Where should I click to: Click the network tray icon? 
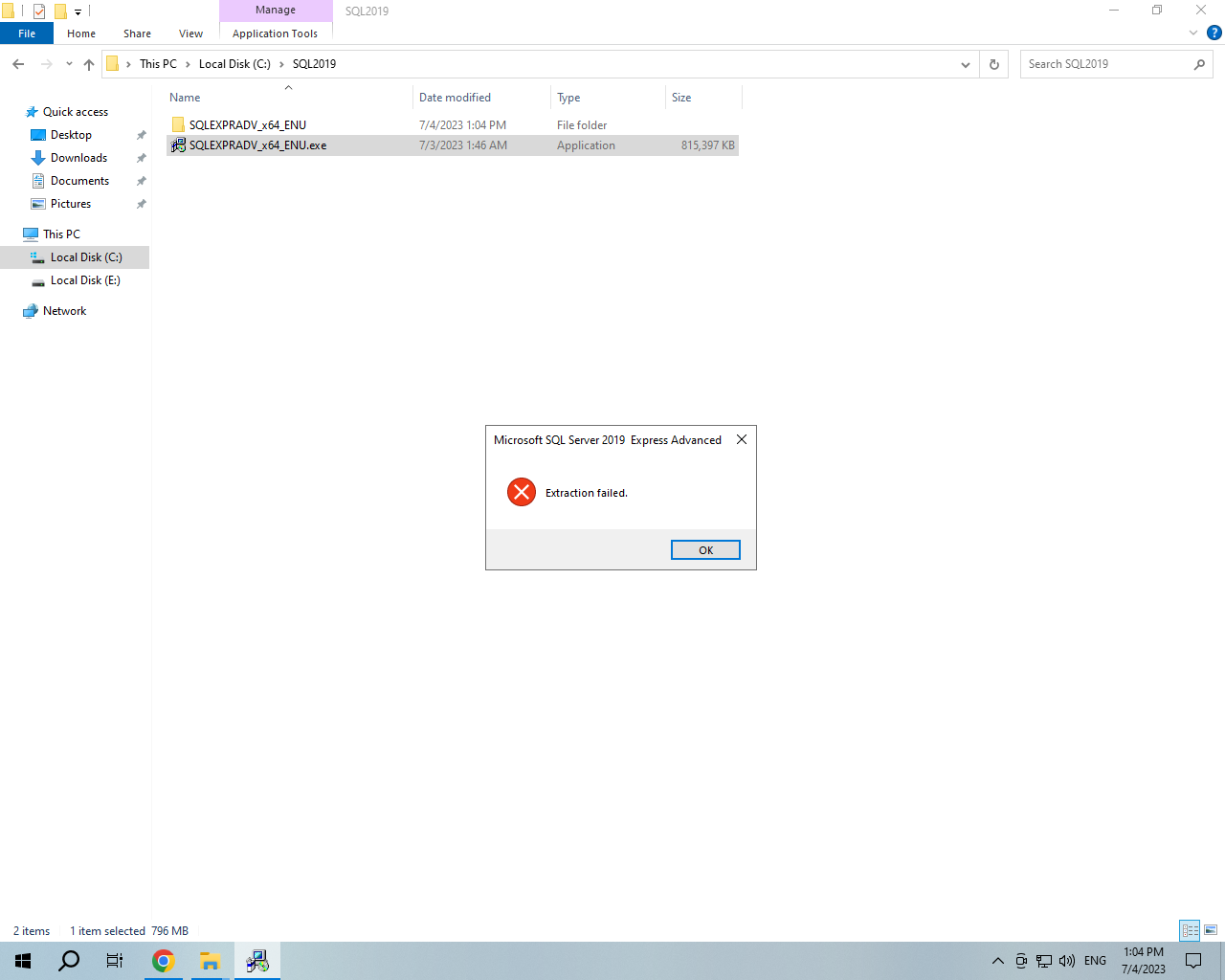coord(1044,961)
